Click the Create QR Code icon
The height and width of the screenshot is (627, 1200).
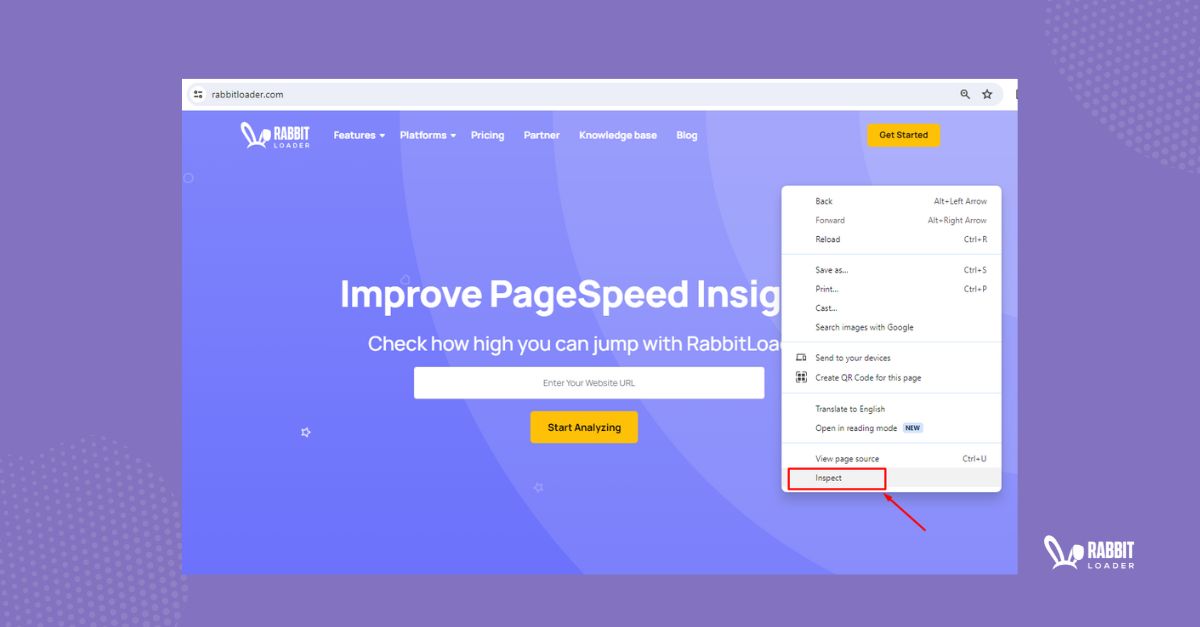(x=799, y=377)
